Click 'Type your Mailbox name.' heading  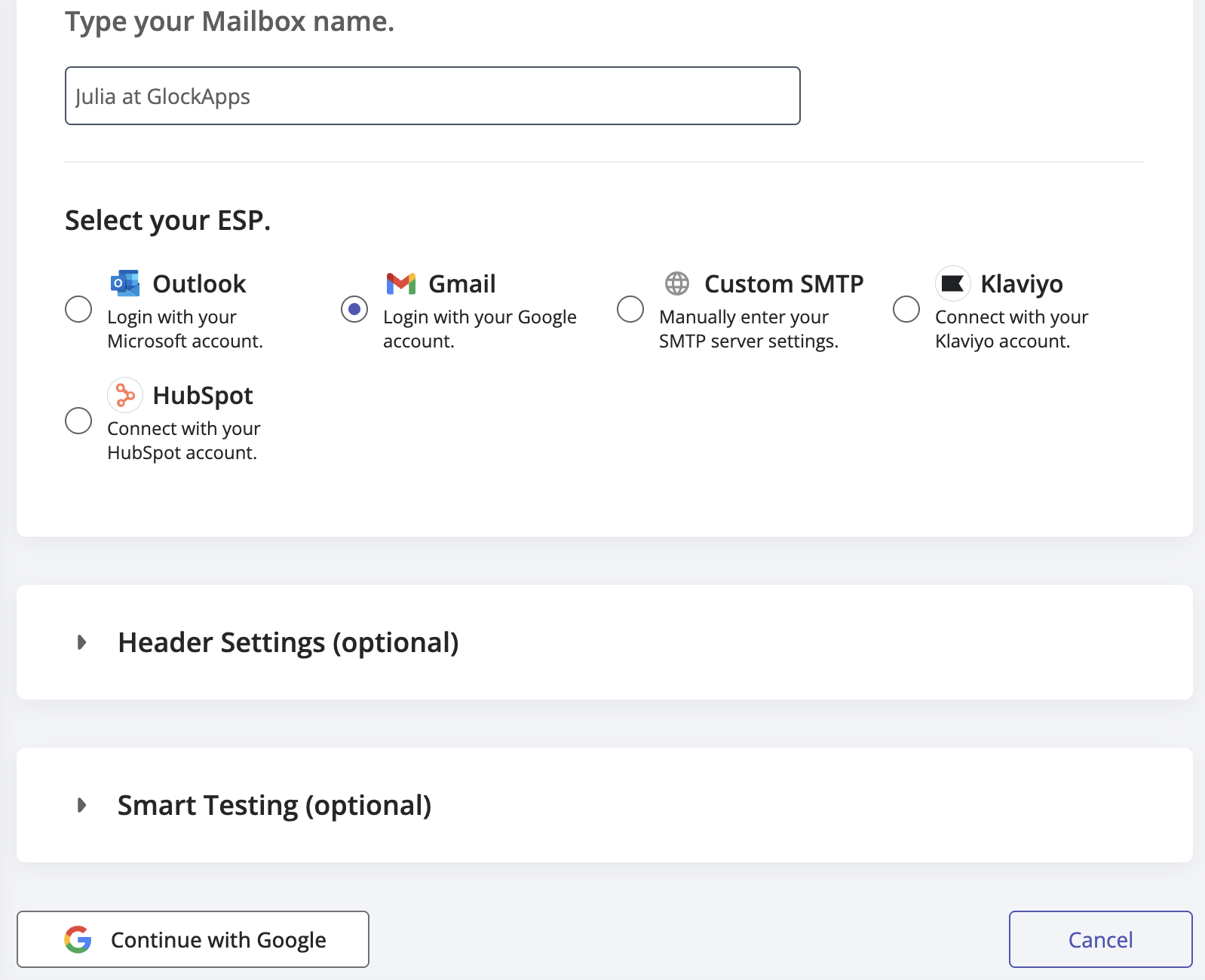[229, 22]
